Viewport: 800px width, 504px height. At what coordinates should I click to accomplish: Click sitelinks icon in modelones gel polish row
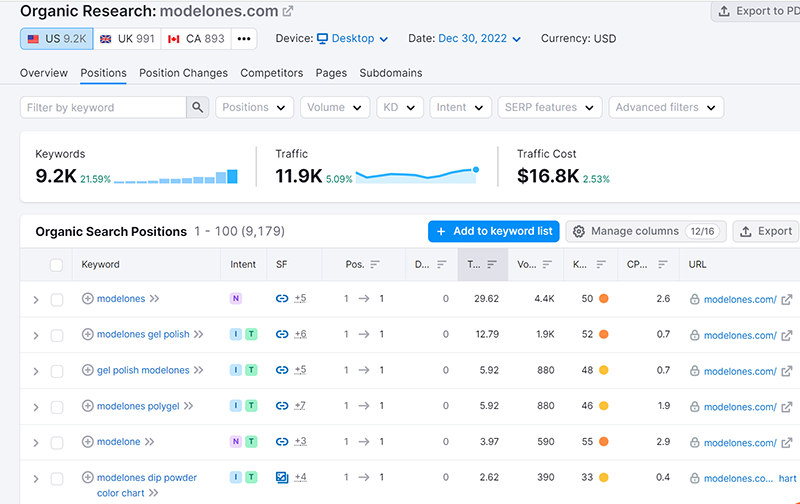tap(282, 334)
